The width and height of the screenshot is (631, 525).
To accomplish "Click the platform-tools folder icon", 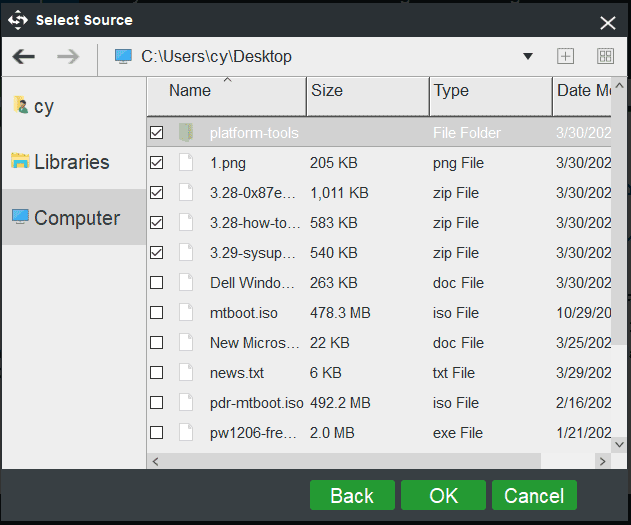I will click(x=186, y=133).
